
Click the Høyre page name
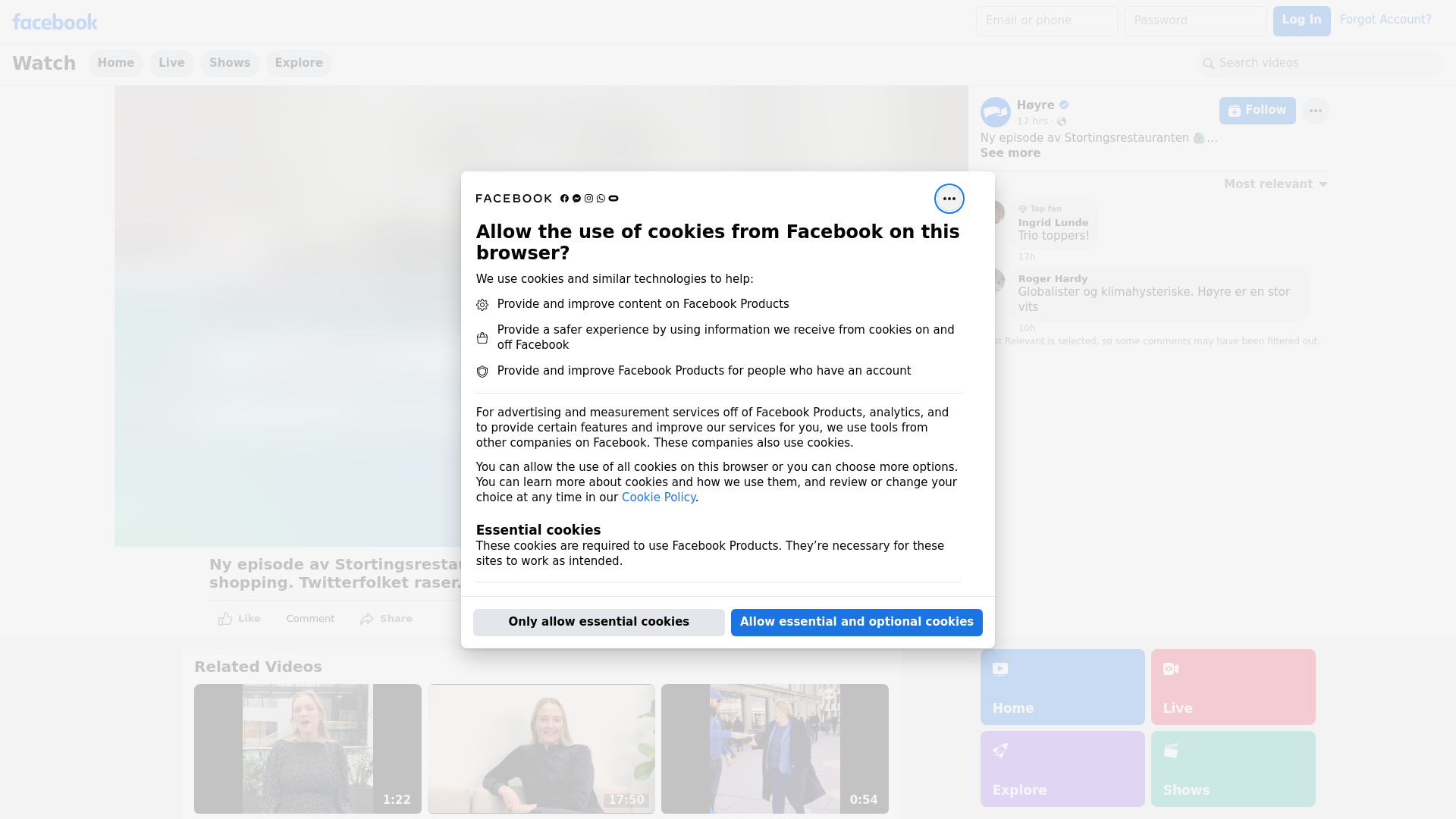point(1035,105)
